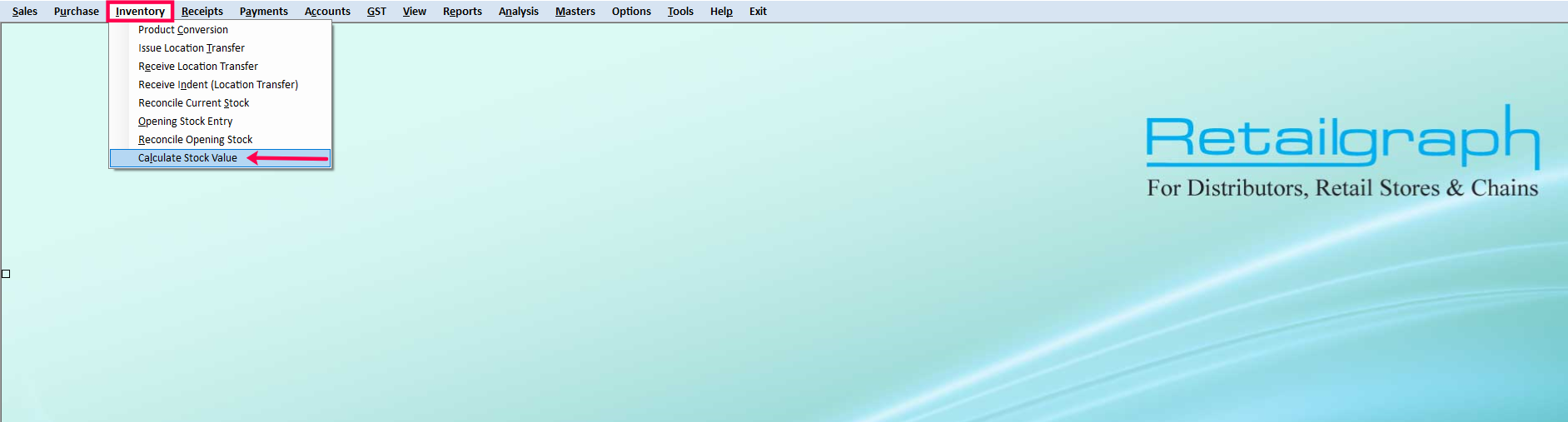Open the View menu
This screenshot has width=1568, height=422.
[x=415, y=12]
